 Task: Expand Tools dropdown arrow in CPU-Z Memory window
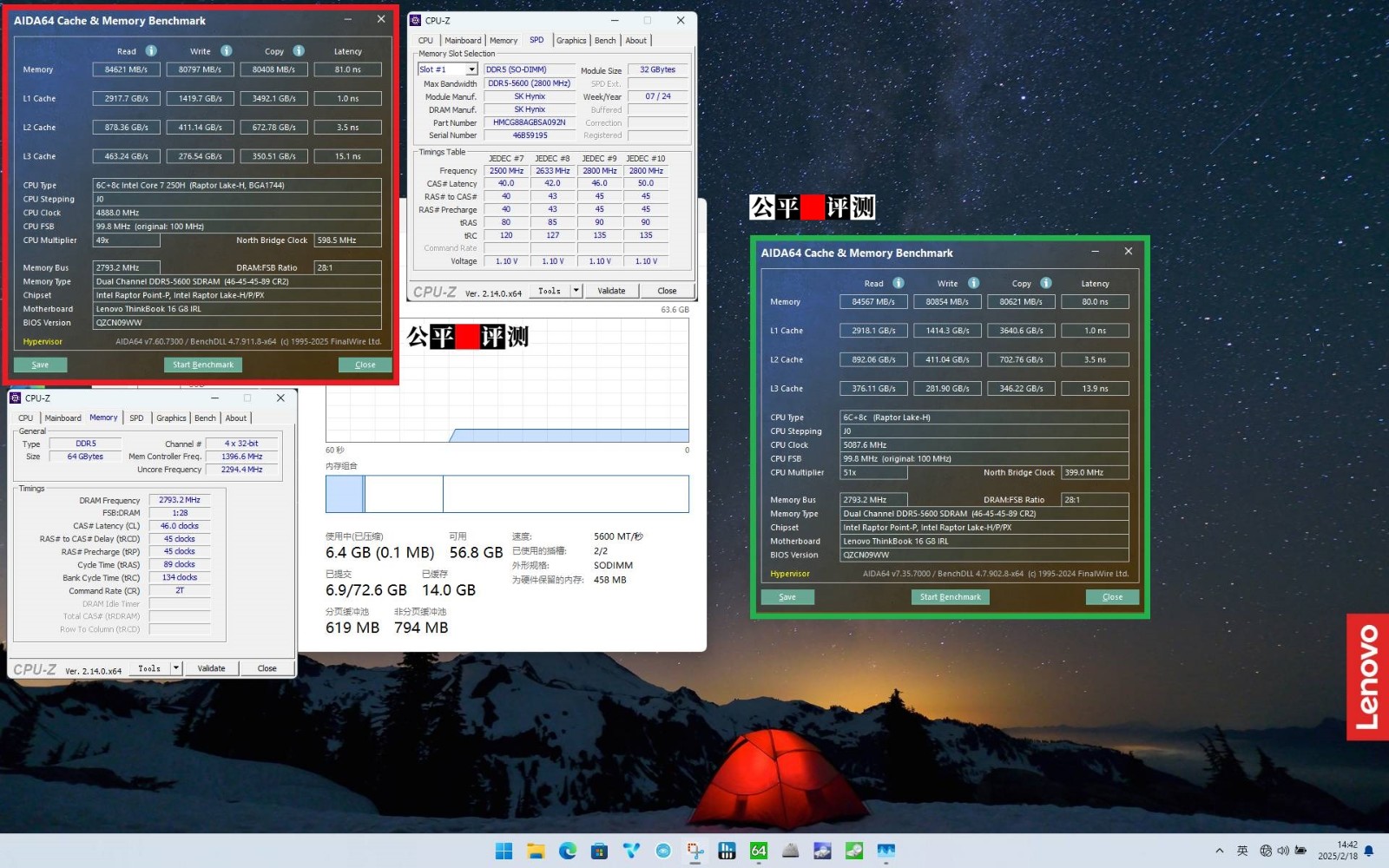coord(175,668)
